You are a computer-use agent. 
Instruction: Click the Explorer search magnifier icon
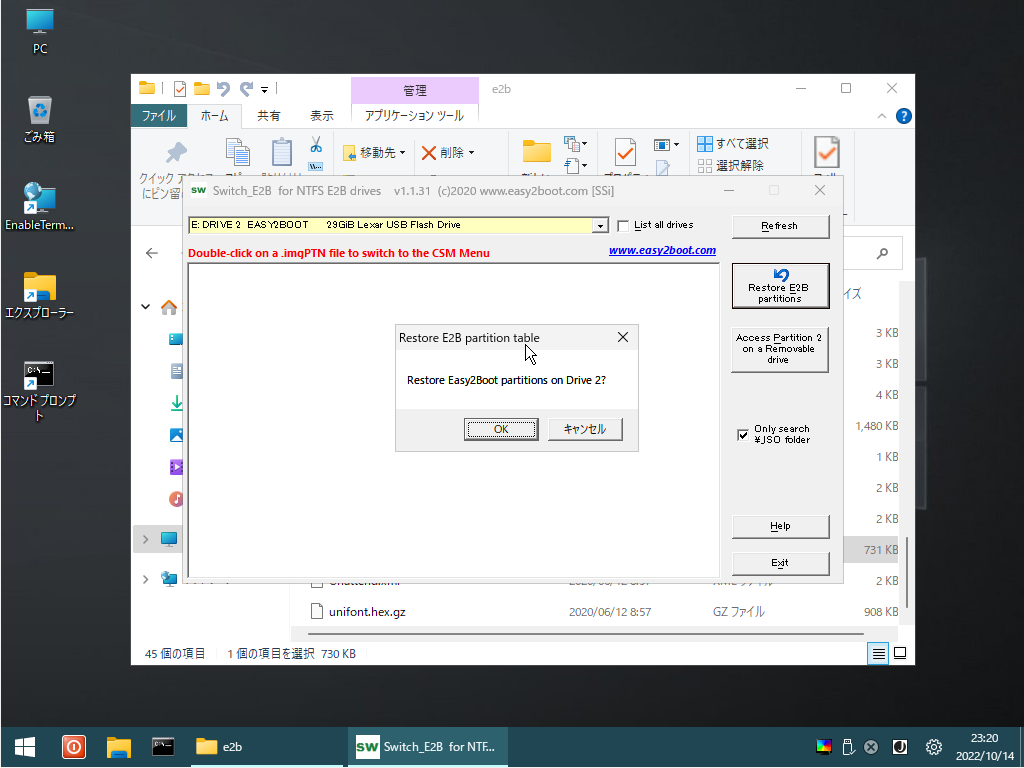point(882,253)
